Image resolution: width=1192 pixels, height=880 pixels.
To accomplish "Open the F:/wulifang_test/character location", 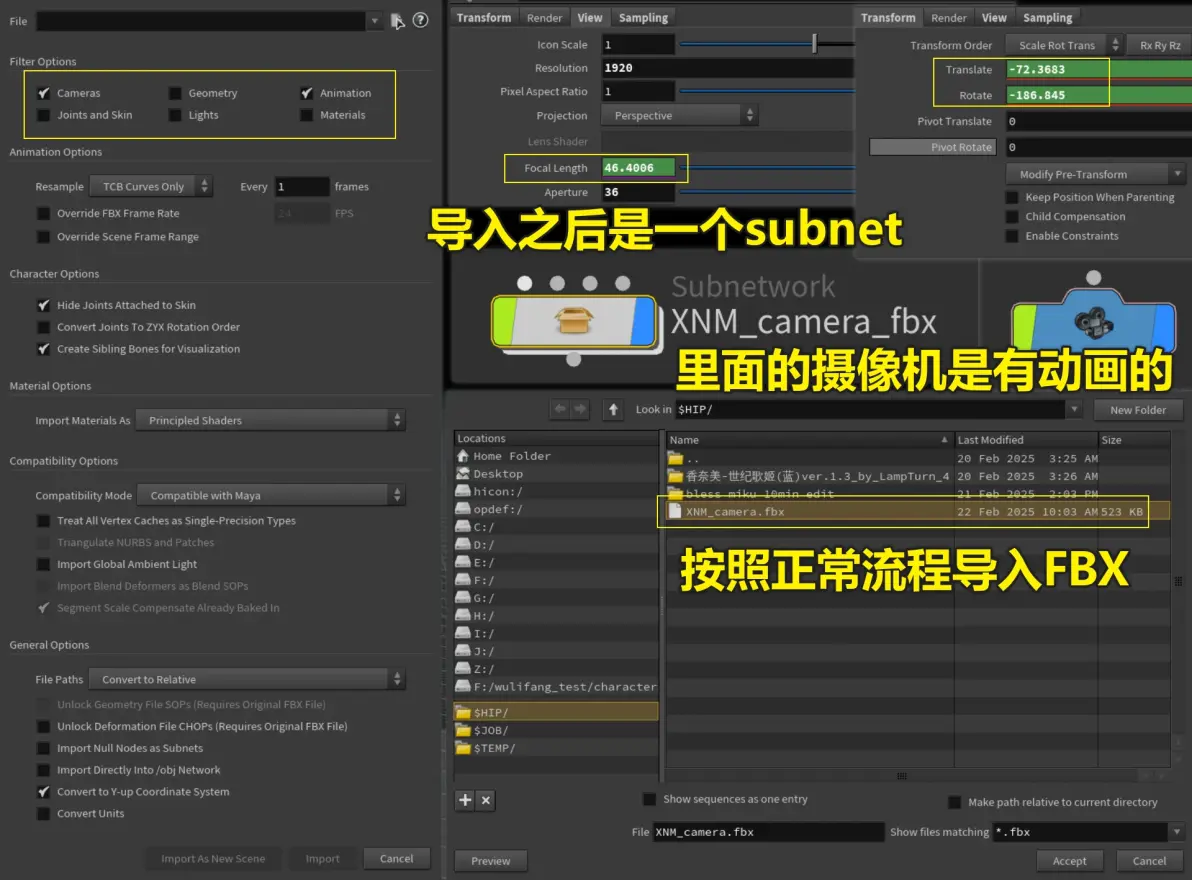I will click(556, 687).
